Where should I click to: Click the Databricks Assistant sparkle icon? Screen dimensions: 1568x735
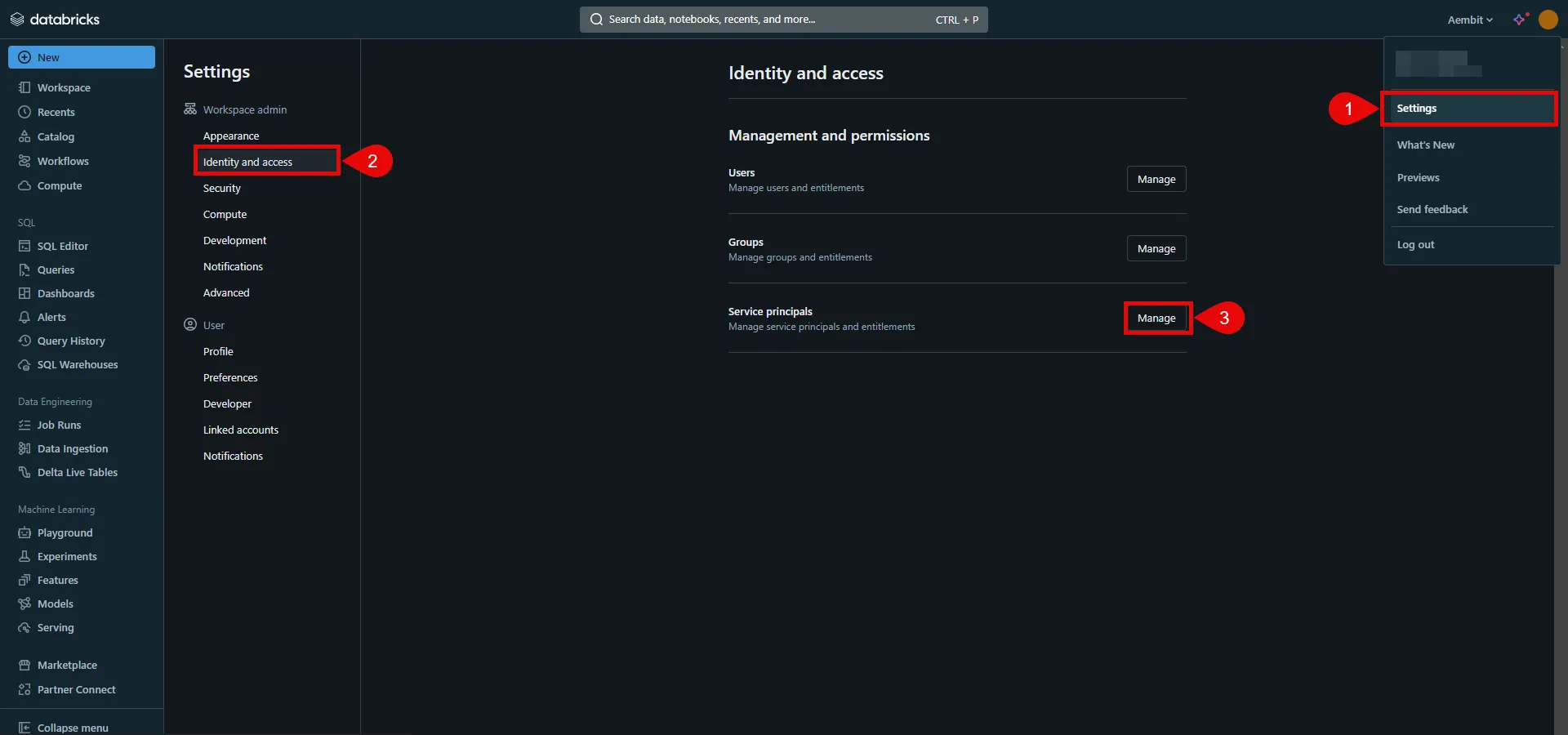1520,20
